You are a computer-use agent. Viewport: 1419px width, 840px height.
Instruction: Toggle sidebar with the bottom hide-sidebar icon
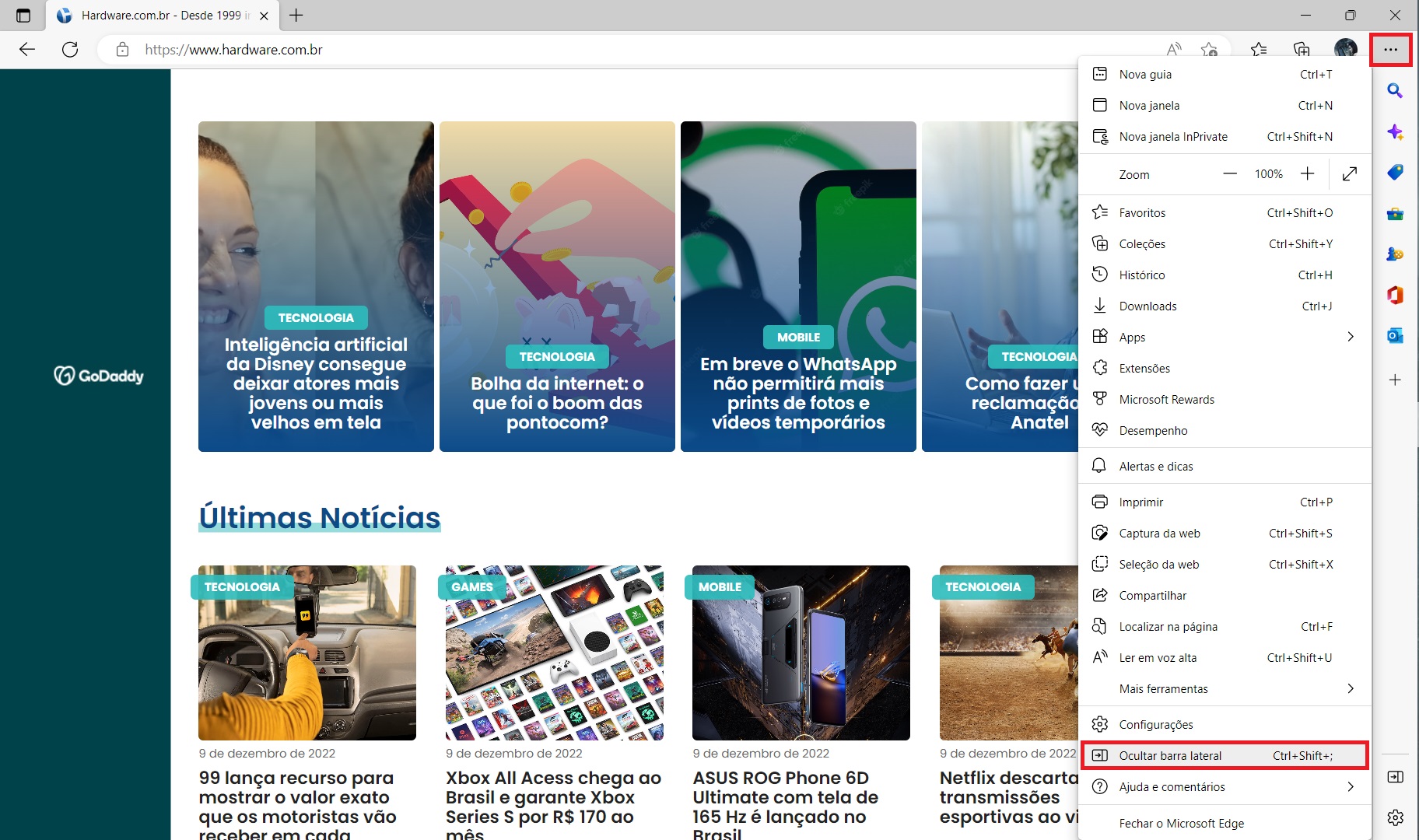coord(1395,776)
